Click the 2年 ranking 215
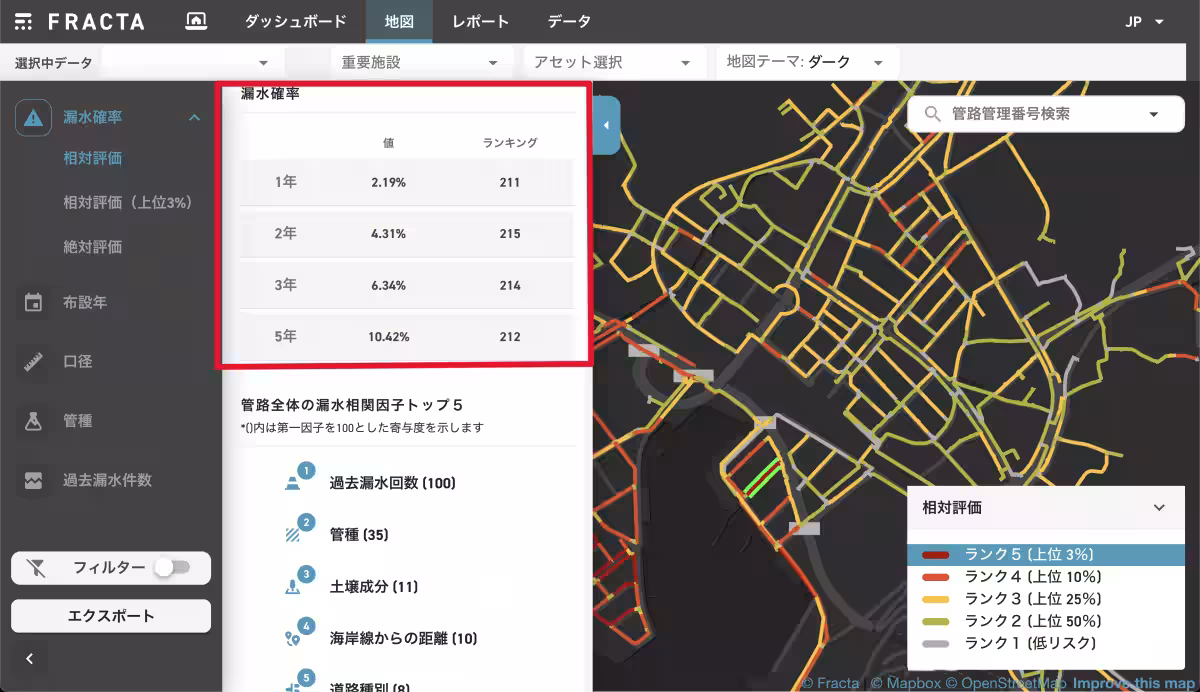 pyautogui.click(x=510, y=234)
